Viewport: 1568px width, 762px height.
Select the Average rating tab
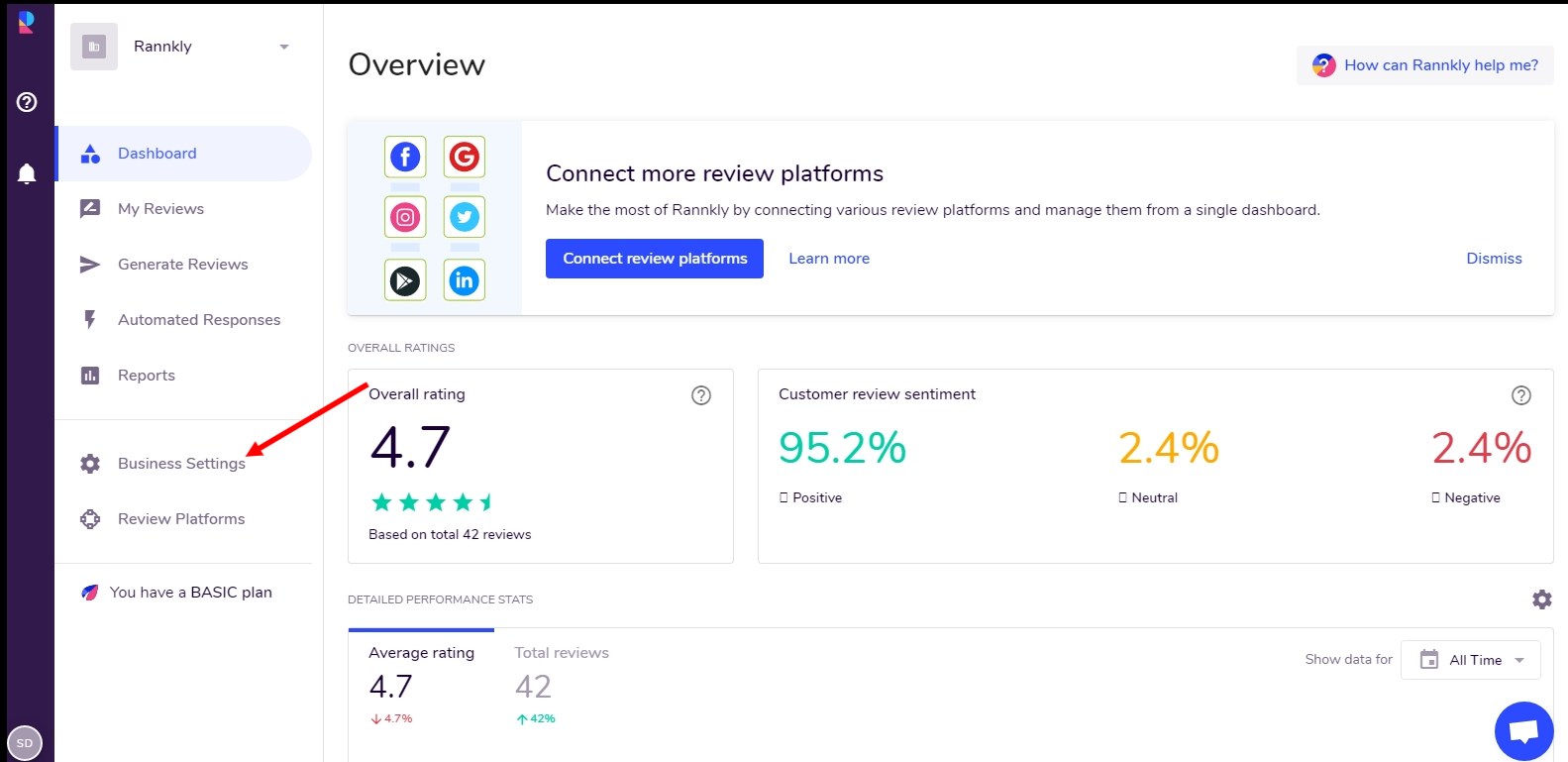point(421,686)
